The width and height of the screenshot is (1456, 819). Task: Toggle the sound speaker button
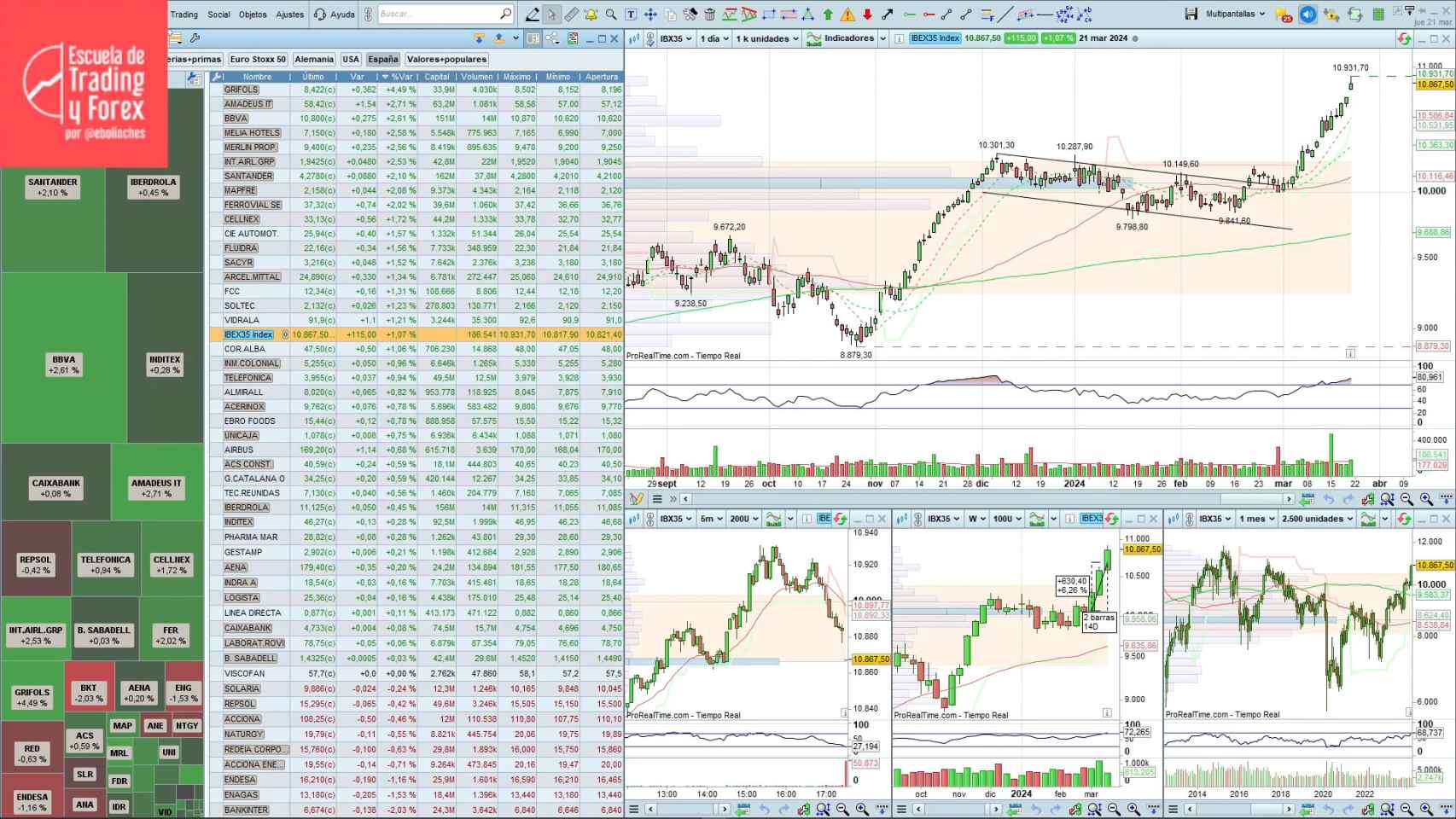(1307, 14)
